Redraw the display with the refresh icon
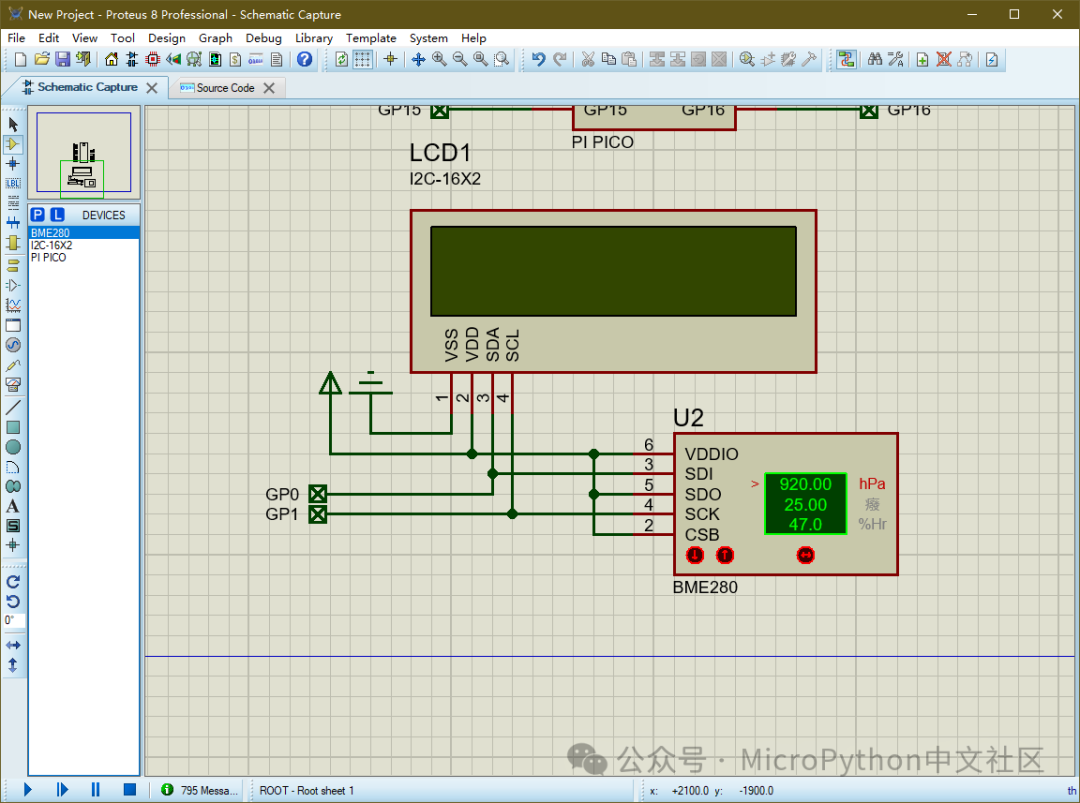The image size is (1080, 803). coord(342,60)
